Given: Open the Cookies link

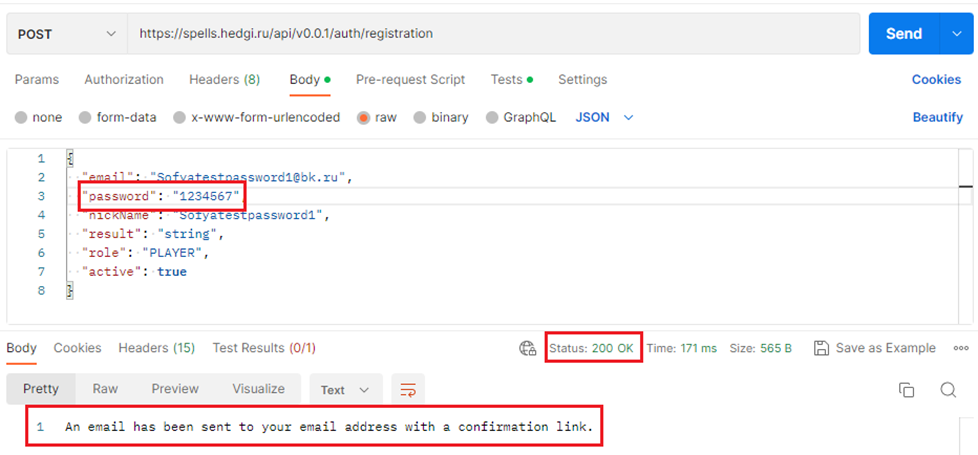Looking at the screenshot, I should [x=936, y=80].
